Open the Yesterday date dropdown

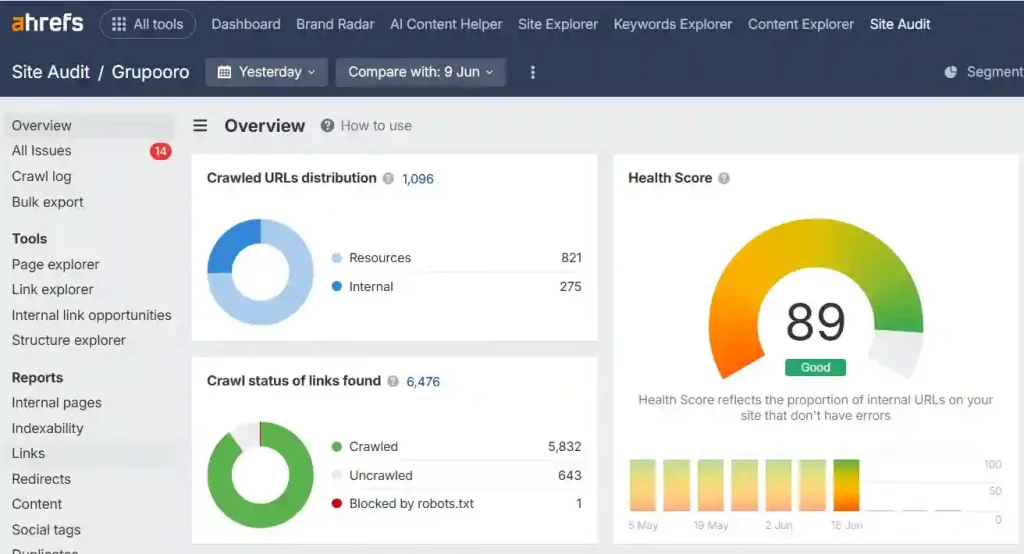266,72
